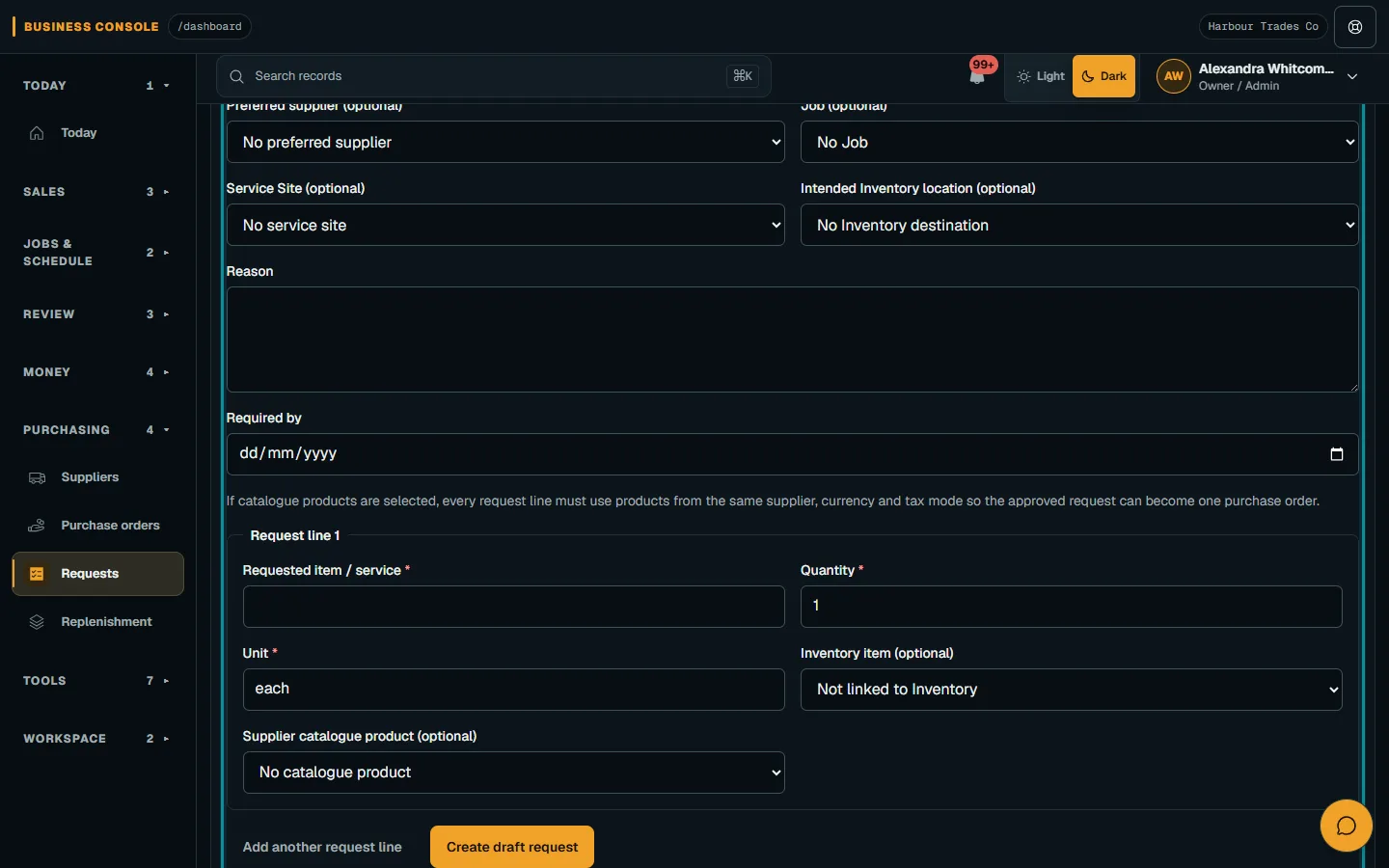Screen dimensions: 1389x868
Task: Expand the Sales sidebar section
Action: click(x=96, y=192)
